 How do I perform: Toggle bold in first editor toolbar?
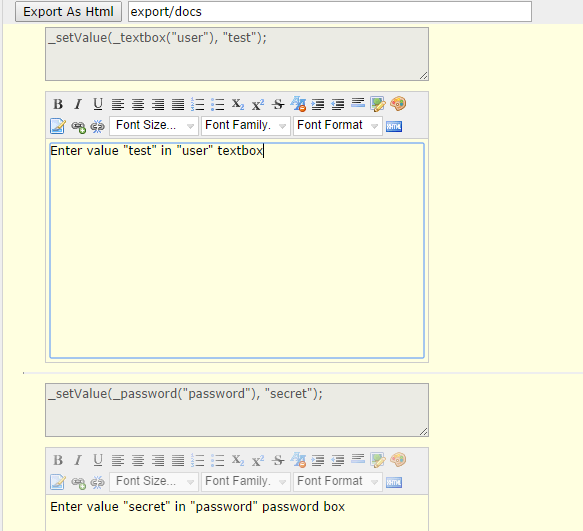click(x=58, y=104)
